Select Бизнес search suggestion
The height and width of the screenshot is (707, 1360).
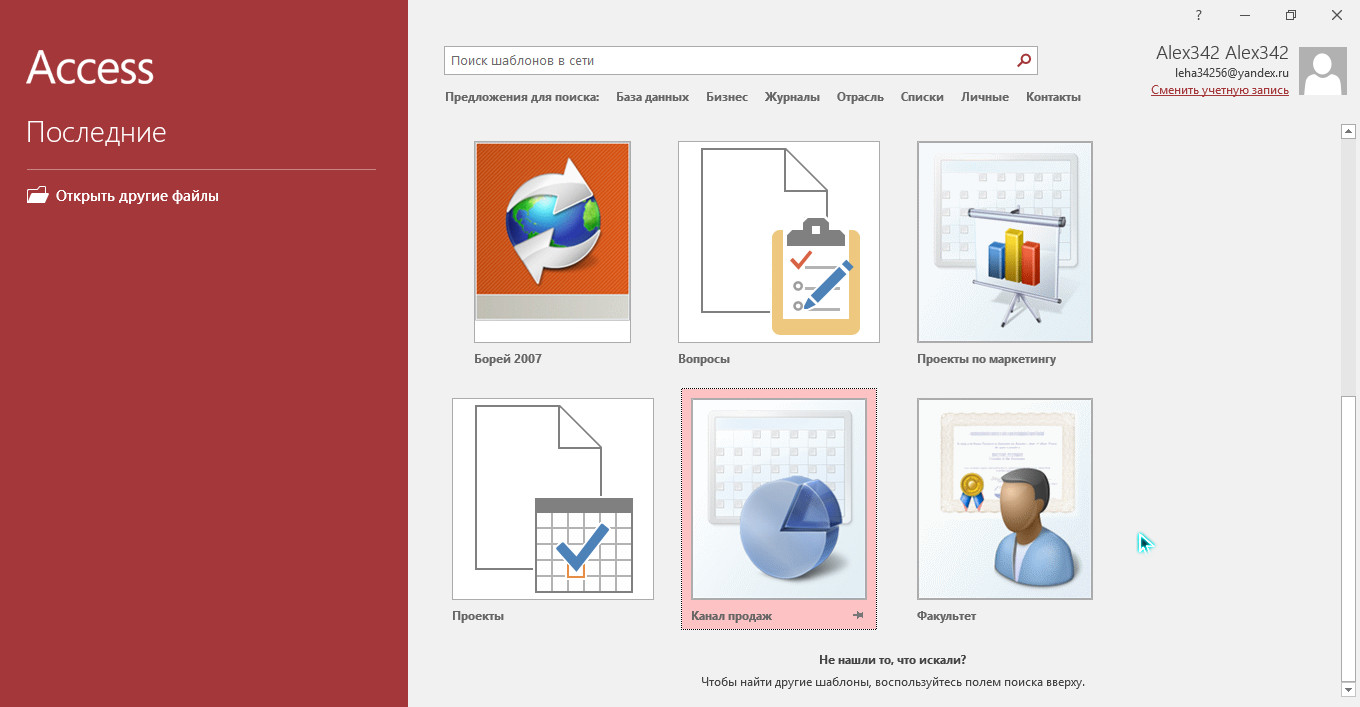click(x=726, y=97)
